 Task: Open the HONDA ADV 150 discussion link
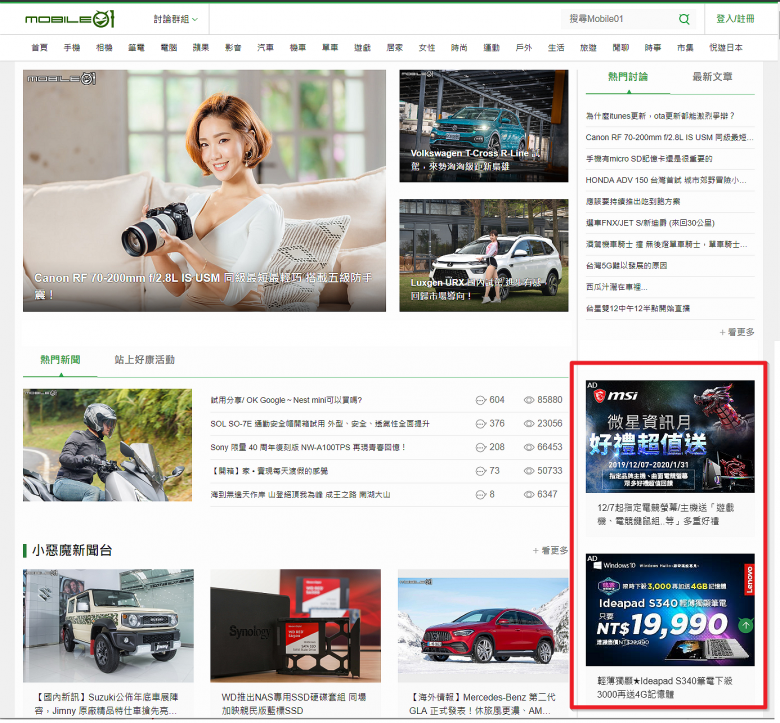(666, 180)
